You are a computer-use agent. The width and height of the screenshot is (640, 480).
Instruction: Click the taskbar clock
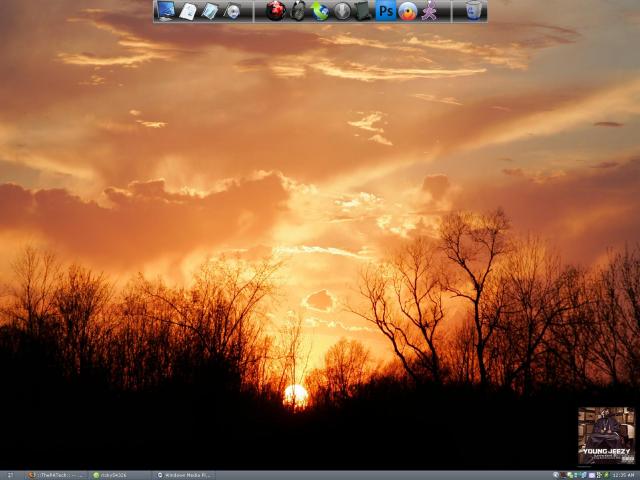[622, 475]
